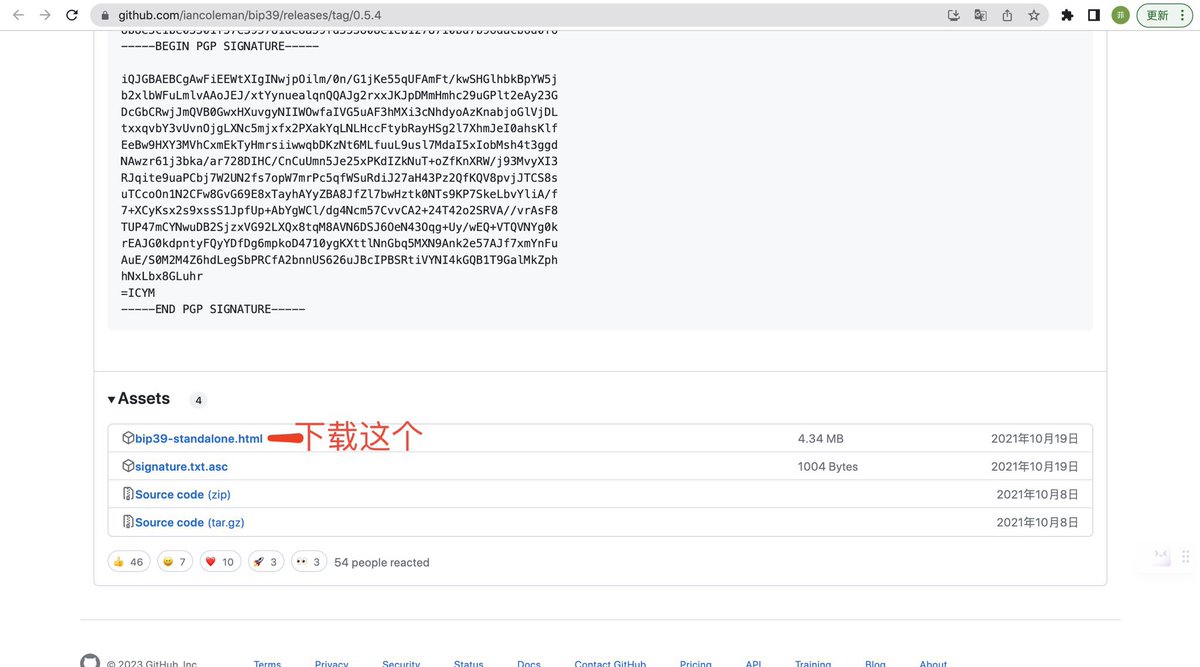Viewport: 1200px width, 667px height.
Task: Toggle the browser side panel
Action: [x=1094, y=15]
